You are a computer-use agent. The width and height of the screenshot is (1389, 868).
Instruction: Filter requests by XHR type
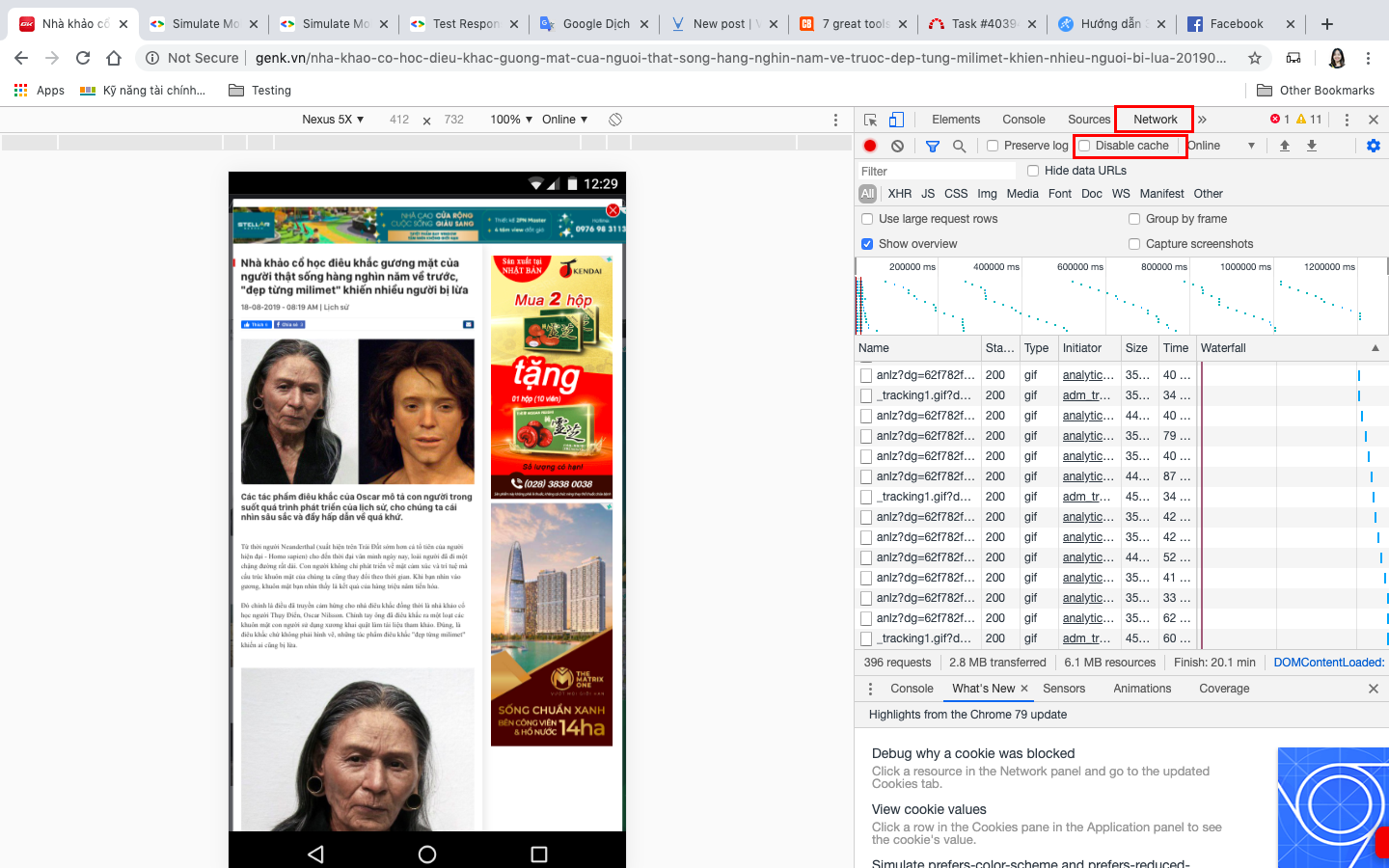900,194
